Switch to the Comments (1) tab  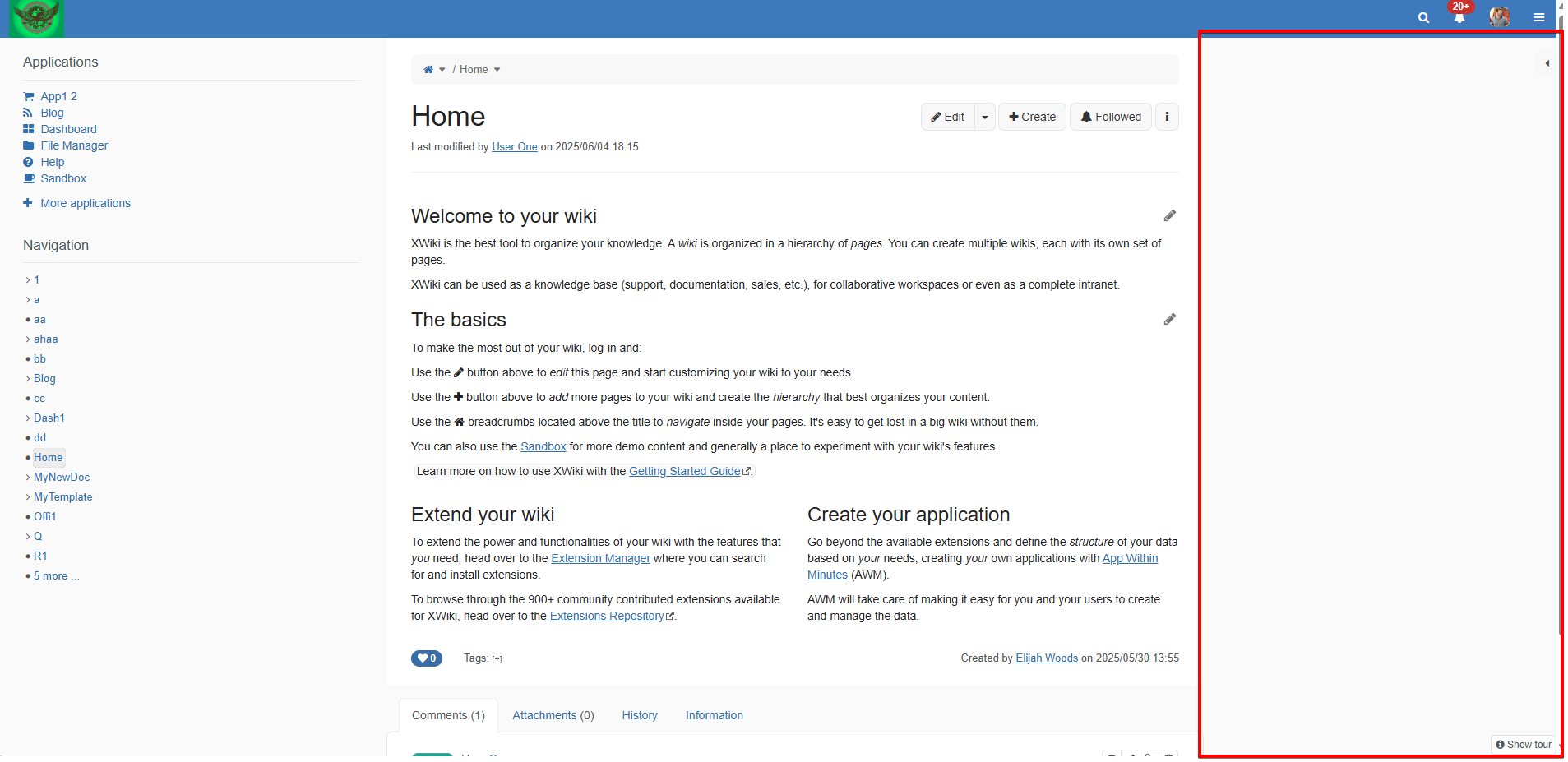[448, 716]
